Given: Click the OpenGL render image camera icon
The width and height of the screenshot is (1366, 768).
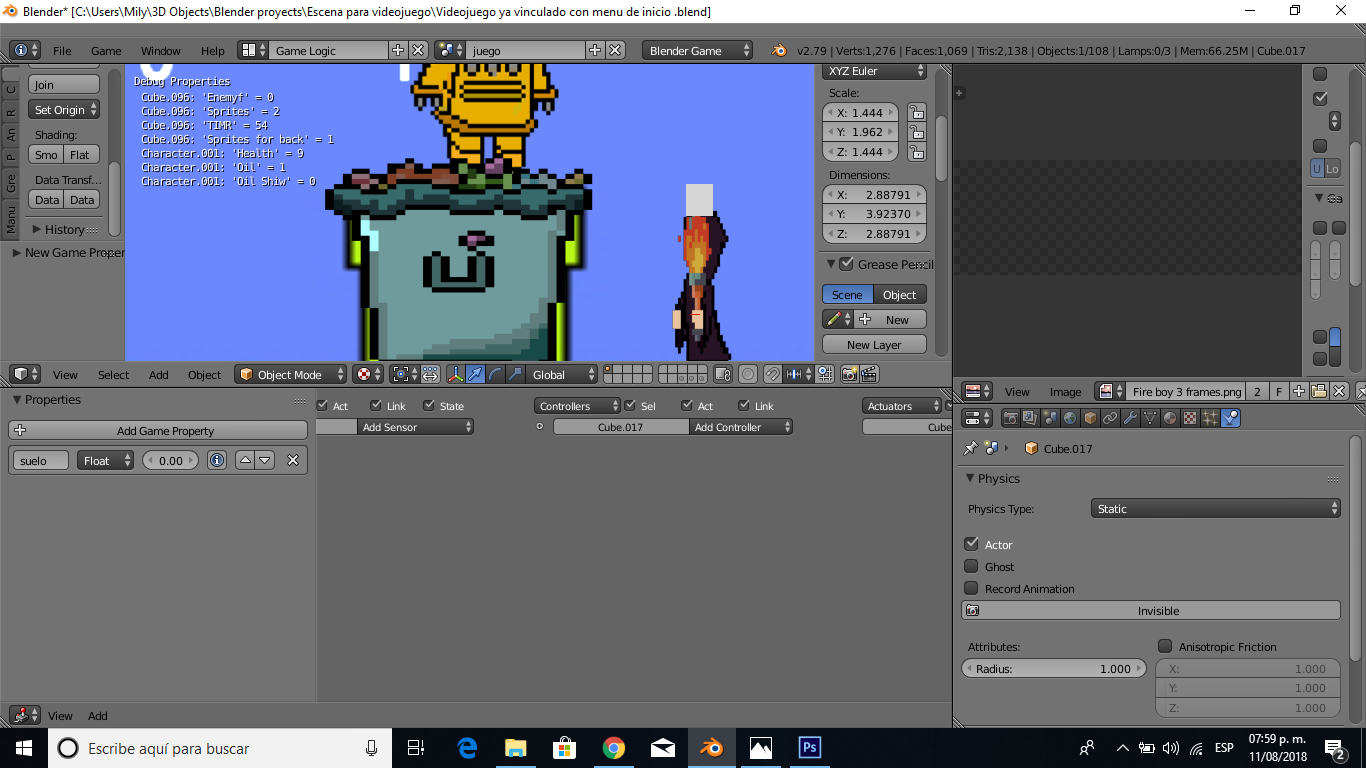Looking at the screenshot, I should coord(849,374).
